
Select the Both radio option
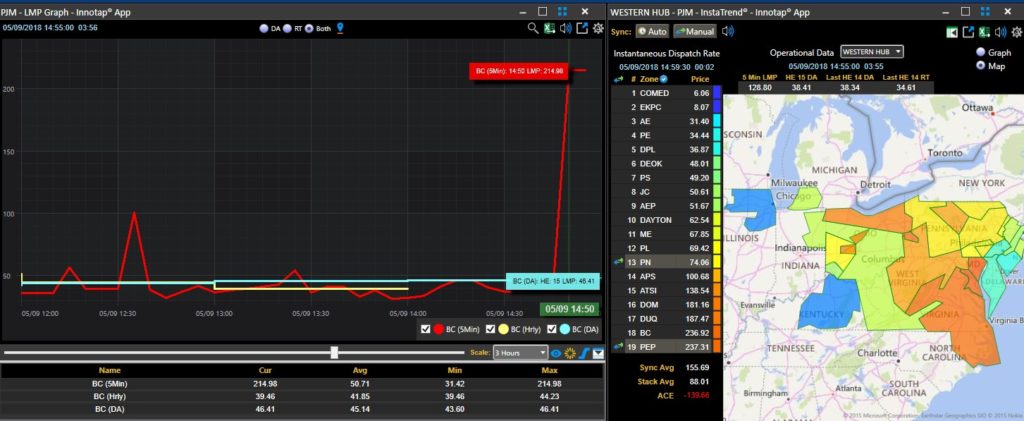(x=310, y=29)
